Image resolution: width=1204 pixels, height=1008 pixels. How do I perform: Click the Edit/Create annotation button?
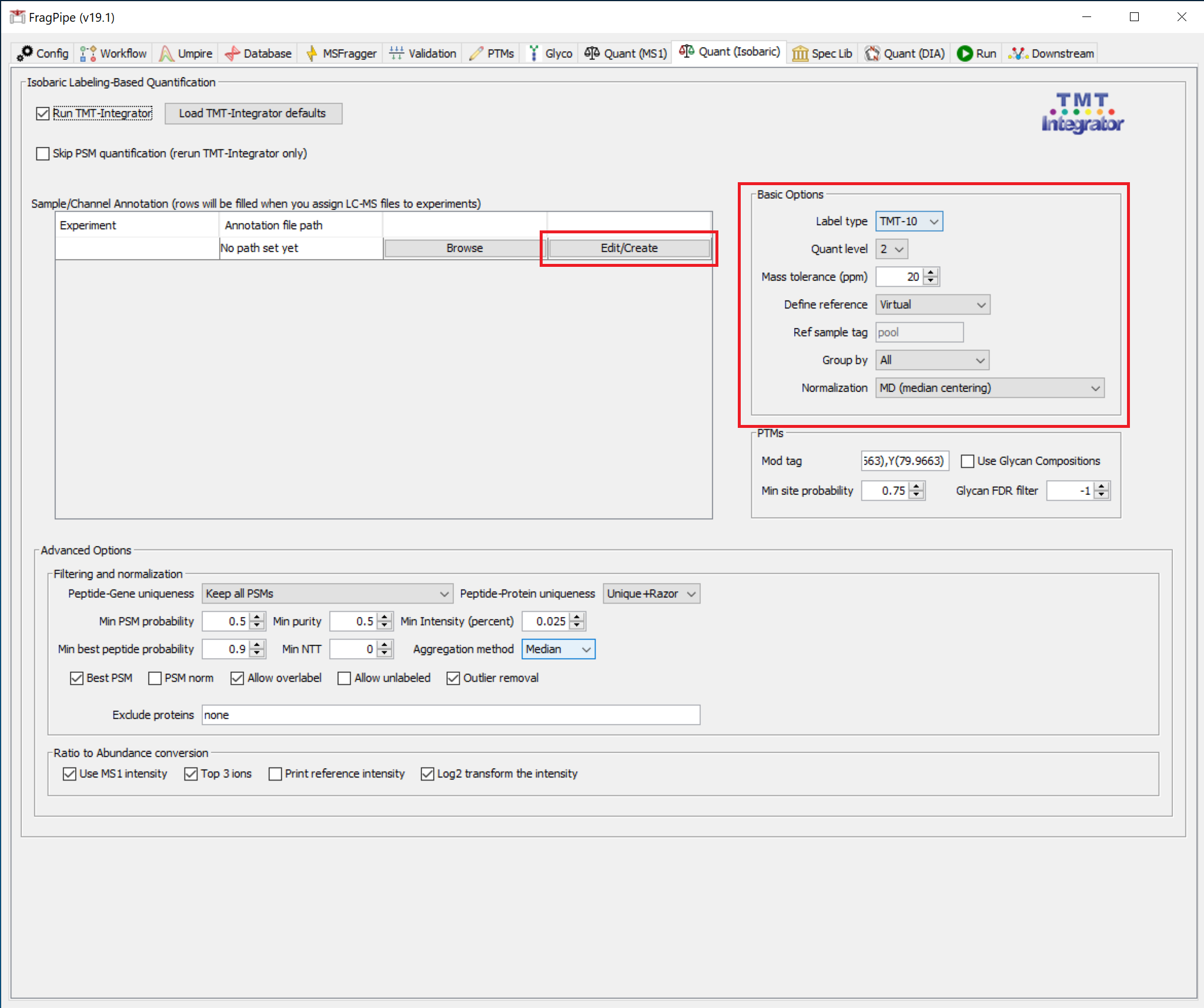click(x=628, y=248)
